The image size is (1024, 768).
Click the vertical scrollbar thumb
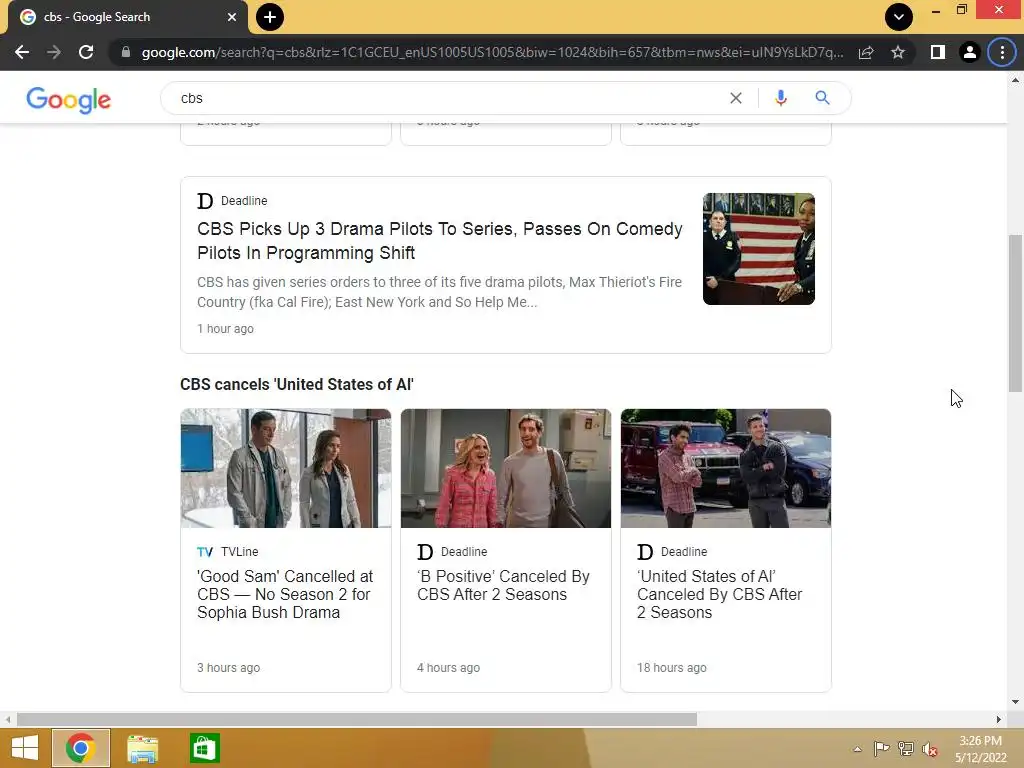click(1015, 313)
